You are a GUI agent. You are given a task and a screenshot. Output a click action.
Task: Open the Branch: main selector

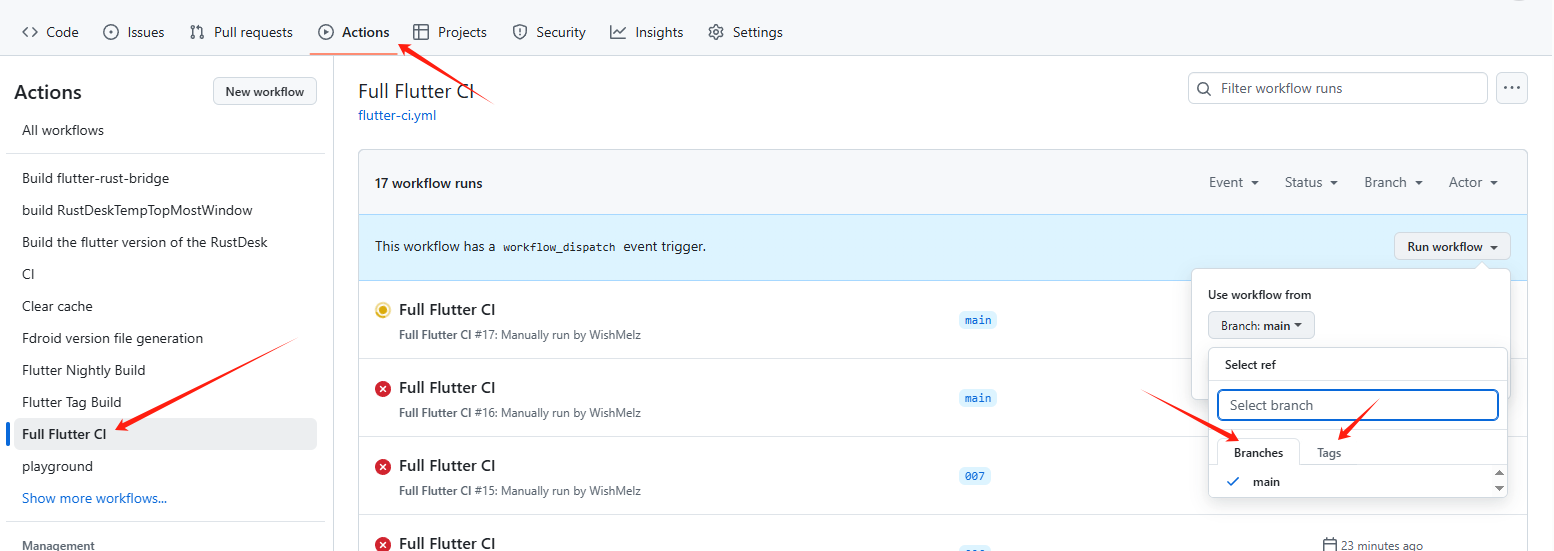1261,326
